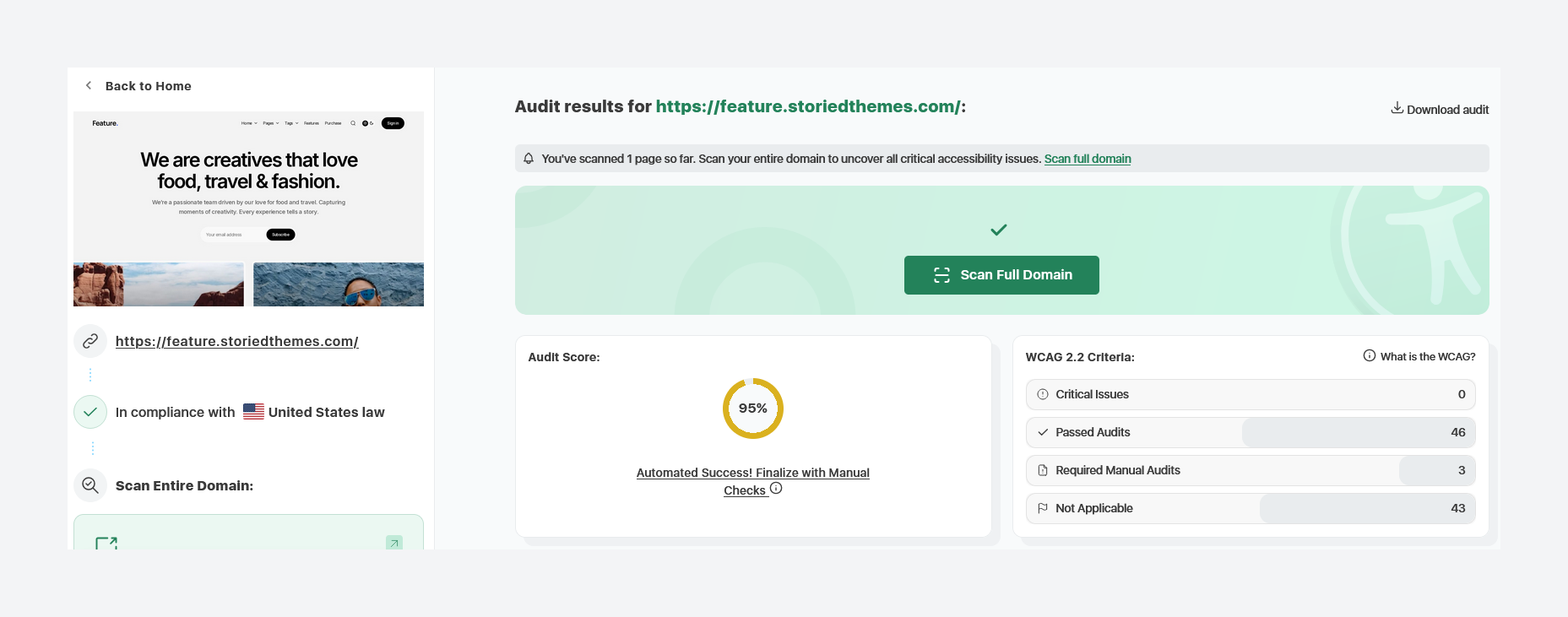Click the Download audit icon
1568x617 pixels.
tap(1397, 108)
